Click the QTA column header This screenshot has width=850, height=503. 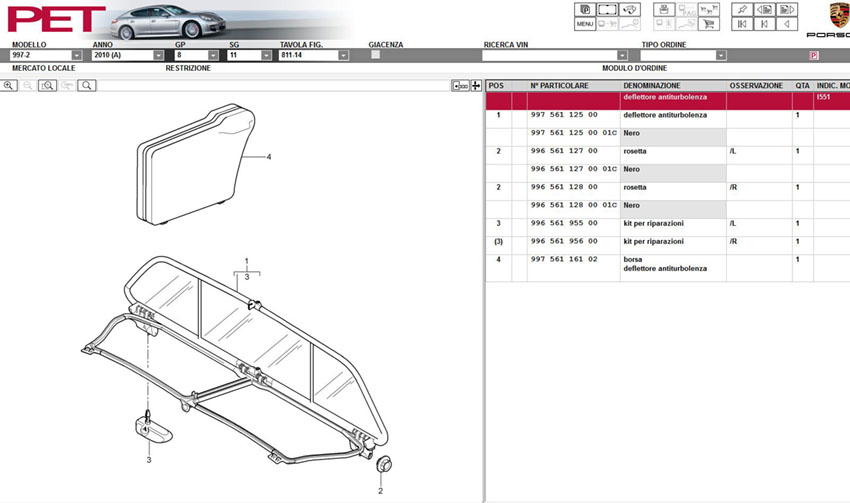pyautogui.click(x=802, y=86)
